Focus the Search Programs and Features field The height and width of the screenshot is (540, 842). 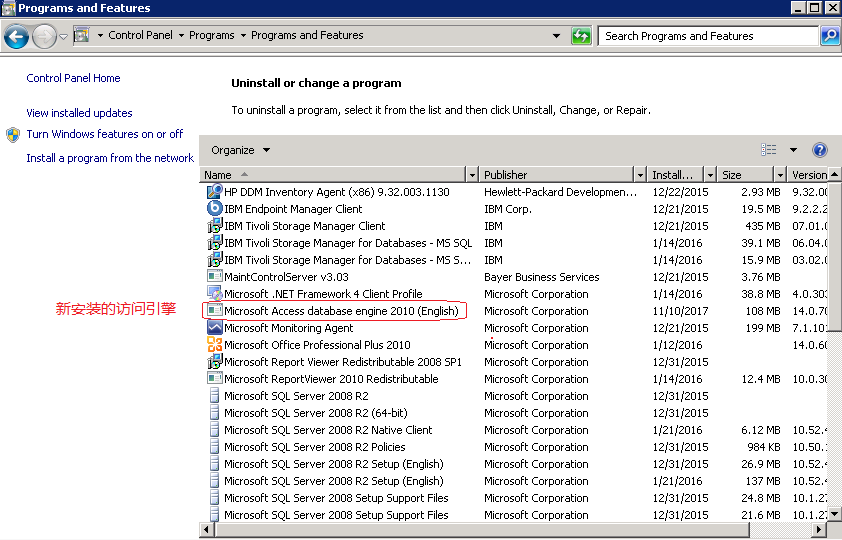coord(708,36)
